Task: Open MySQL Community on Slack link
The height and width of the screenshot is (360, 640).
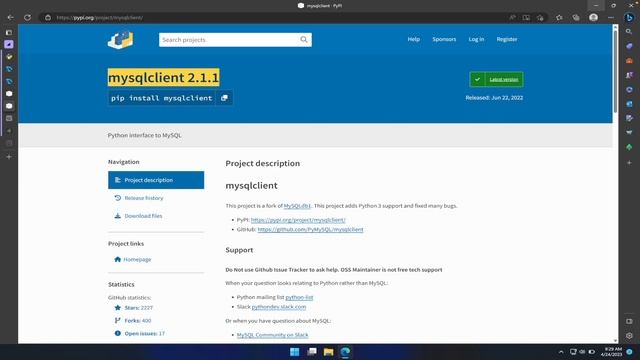Action: coord(273,335)
